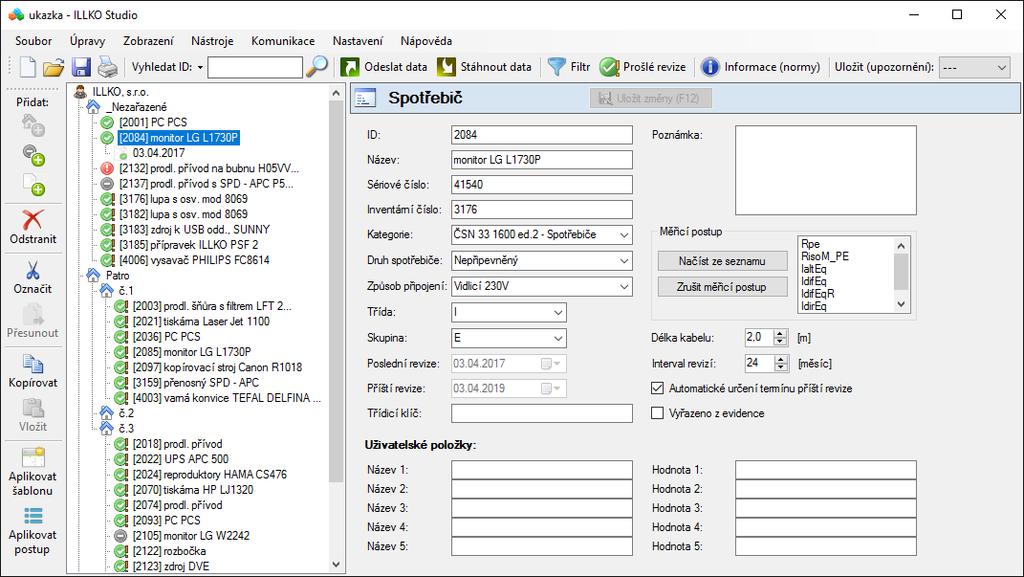Click the Poznámka text area
Screen dimensions: 1024x577
point(825,170)
